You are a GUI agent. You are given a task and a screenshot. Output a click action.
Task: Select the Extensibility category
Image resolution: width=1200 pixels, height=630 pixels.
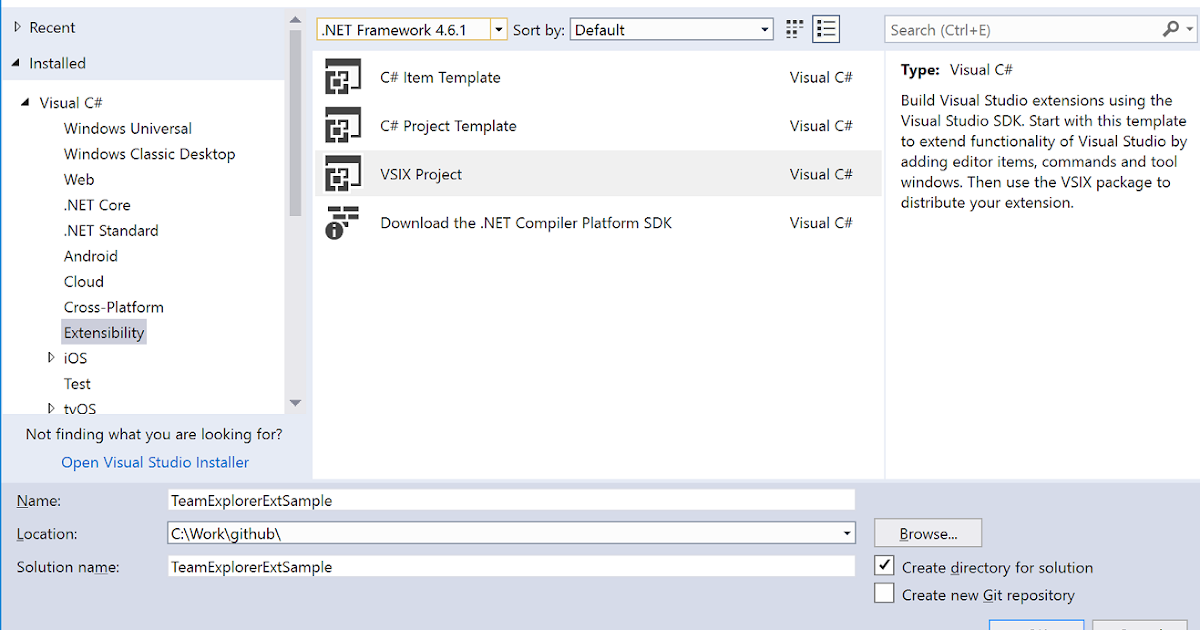click(x=104, y=331)
